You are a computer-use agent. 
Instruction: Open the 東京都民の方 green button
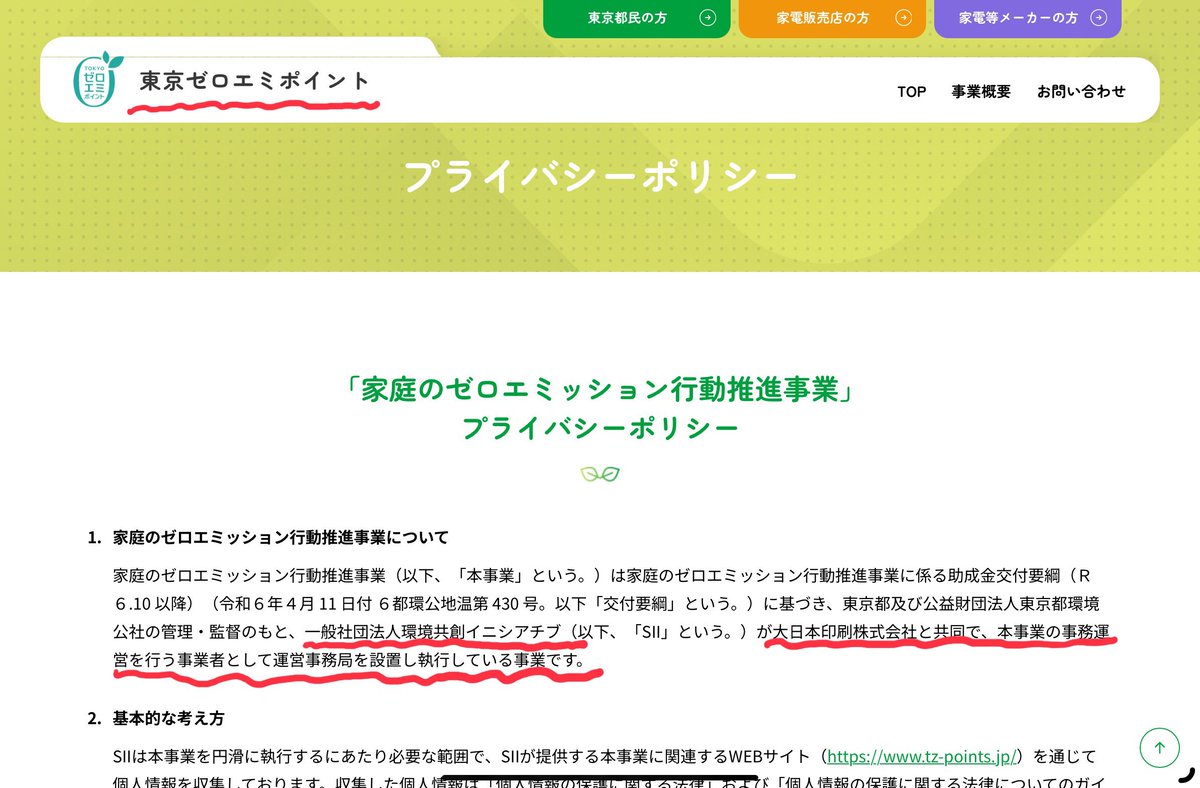pos(636,18)
